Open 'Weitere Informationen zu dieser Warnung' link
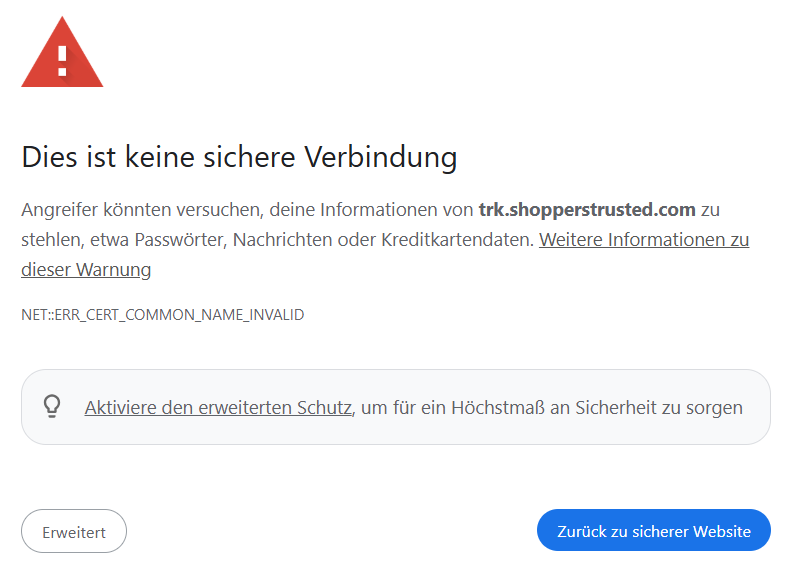Screen dimensions: 802x573 coord(644,239)
